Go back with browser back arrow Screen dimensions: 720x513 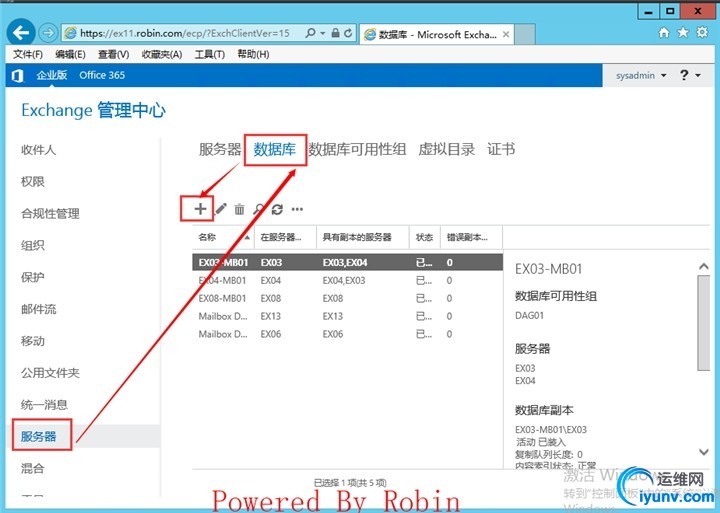[21, 33]
